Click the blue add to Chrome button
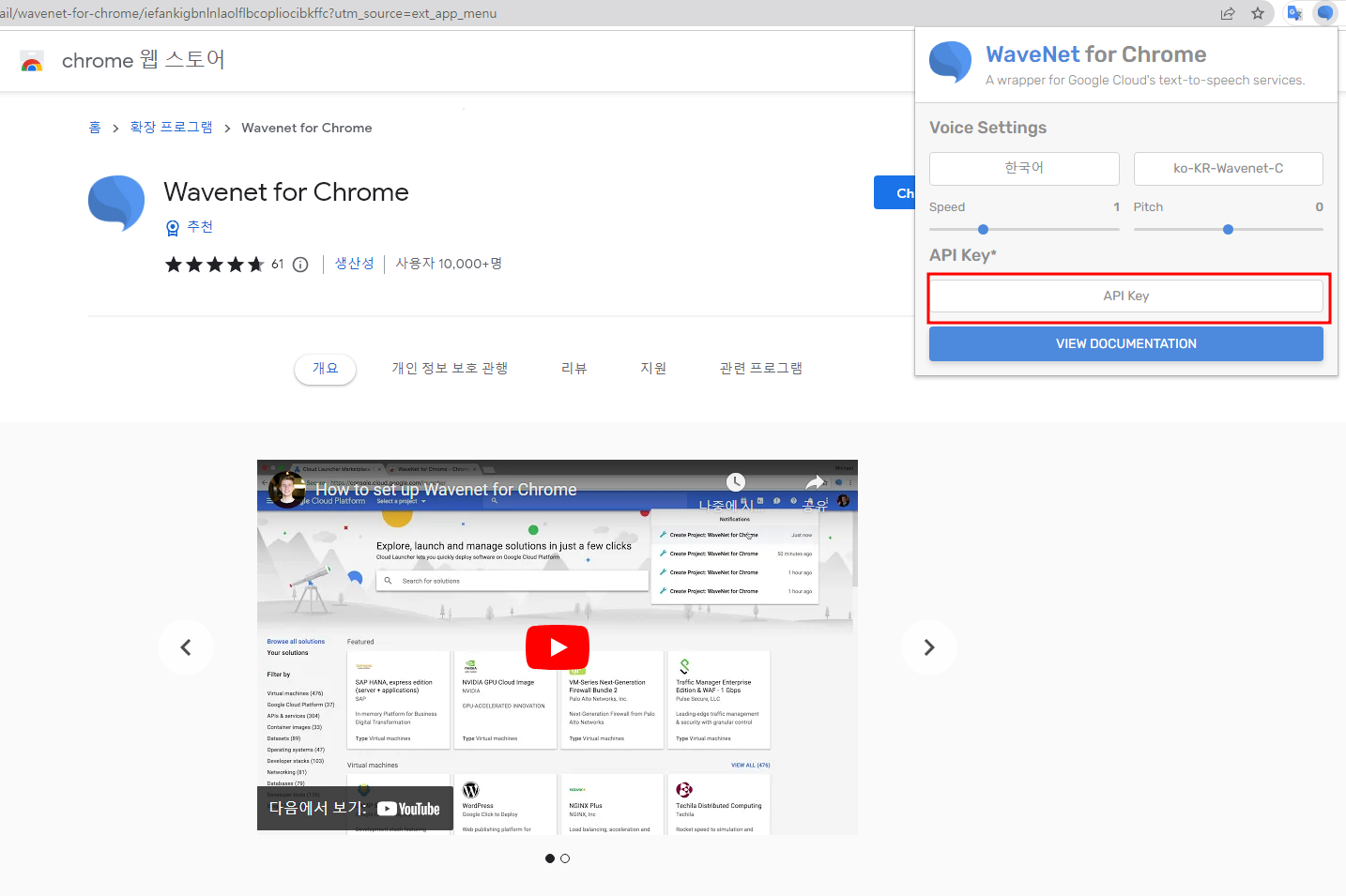The width and height of the screenshot is (1346, 896). coord(895,192)
